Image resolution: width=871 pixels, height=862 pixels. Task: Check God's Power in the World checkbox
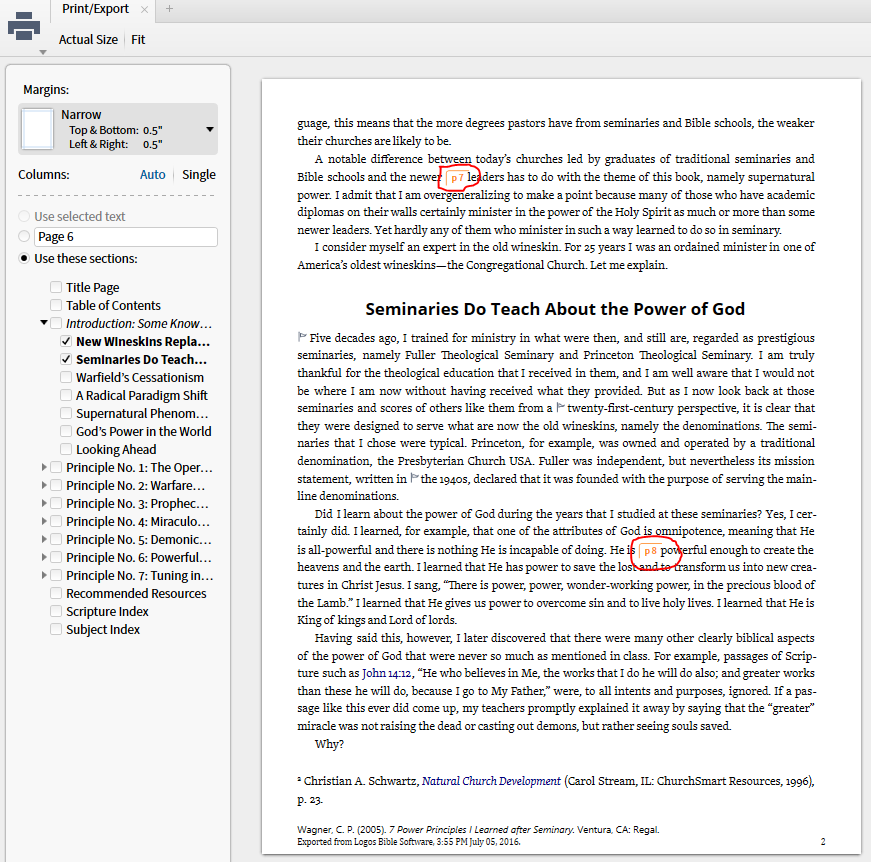[66, 431]
